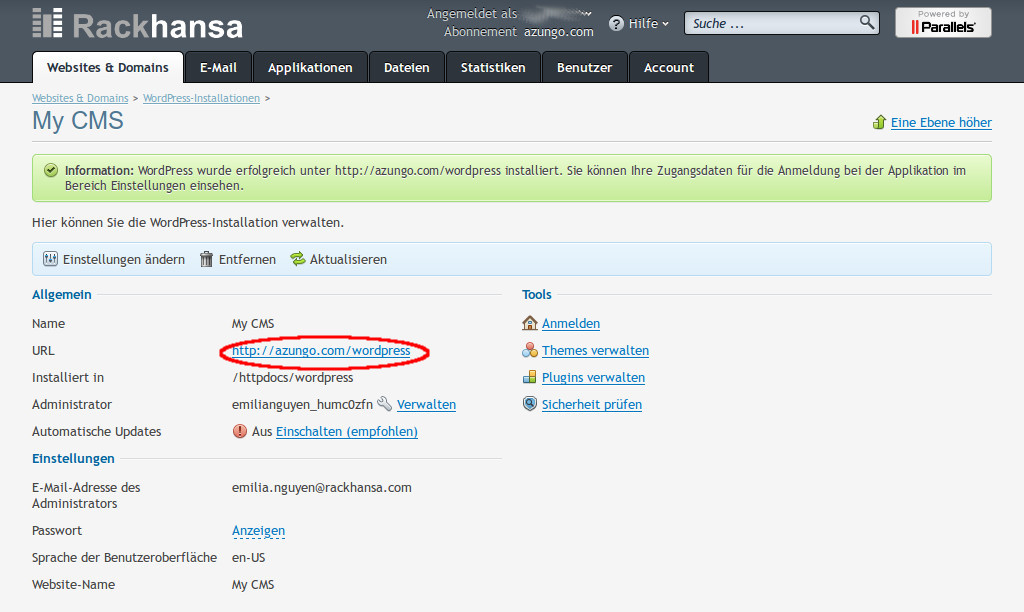Click the Tools section heading
The height and width of the screenshot is (612, 1024).
pos(537,295)
